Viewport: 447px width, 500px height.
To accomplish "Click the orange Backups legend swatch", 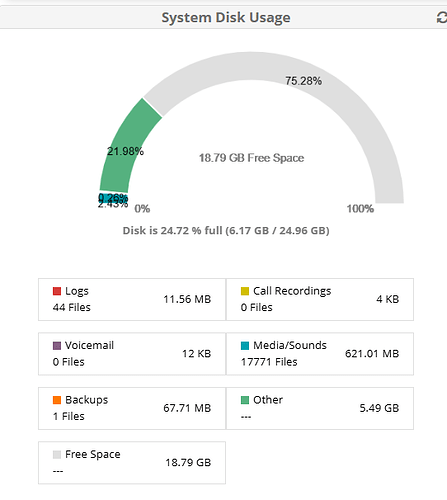I will (57, 400).
